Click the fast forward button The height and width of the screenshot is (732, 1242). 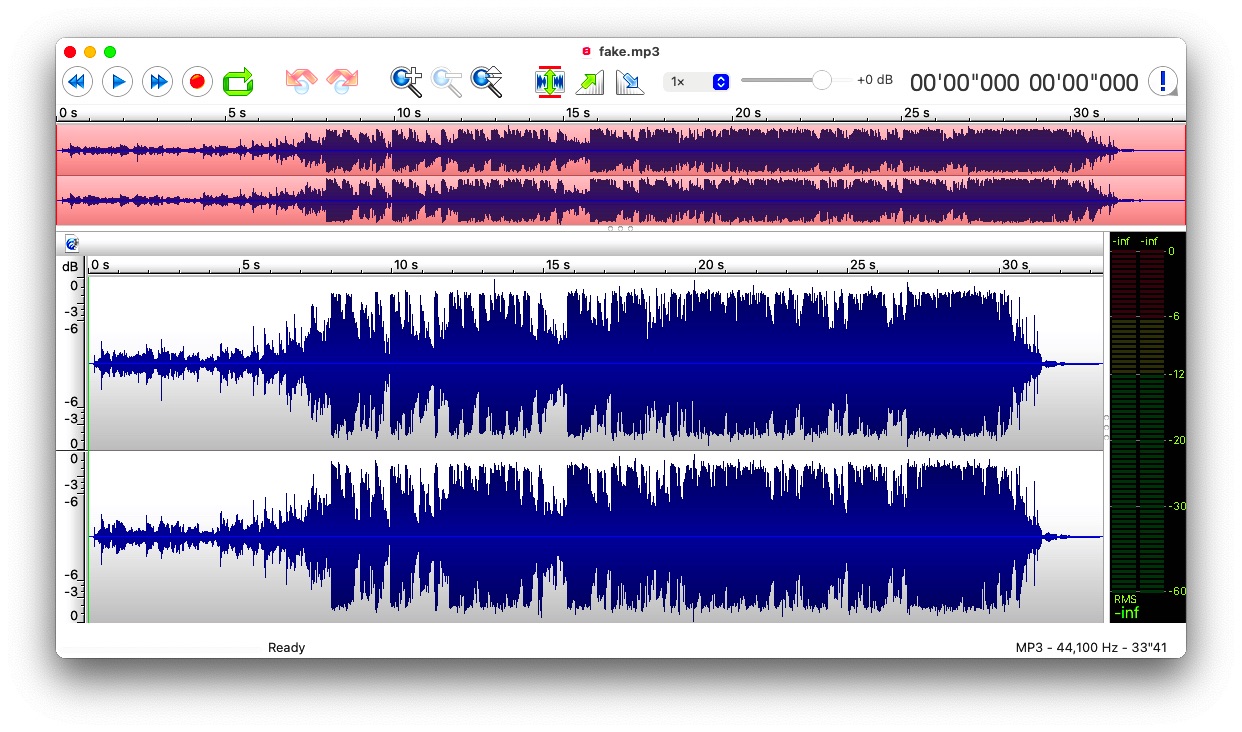pos(158,82)
